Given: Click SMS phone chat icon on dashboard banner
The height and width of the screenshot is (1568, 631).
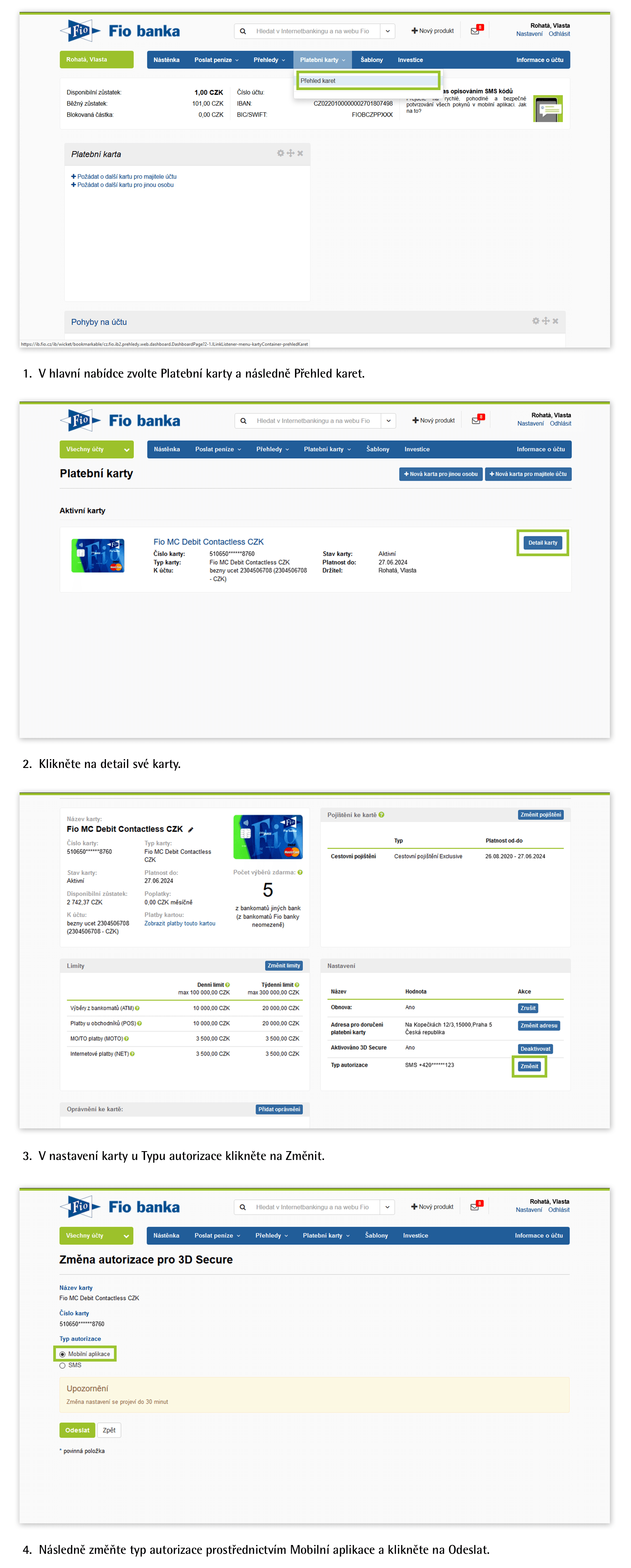Looking at the screenshot, I should [x=548, y=109].
